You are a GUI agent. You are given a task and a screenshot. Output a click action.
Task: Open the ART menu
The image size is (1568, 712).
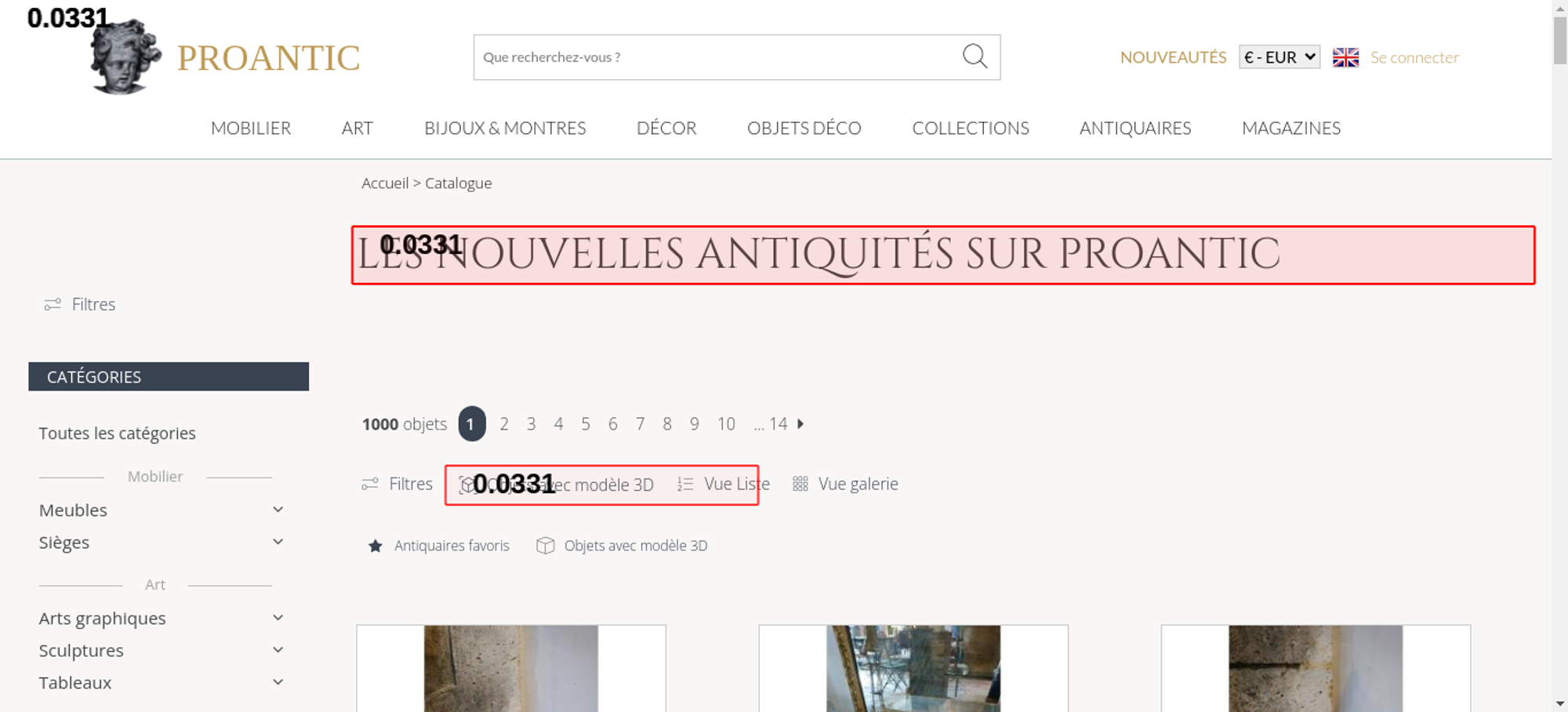coord(358,128)
